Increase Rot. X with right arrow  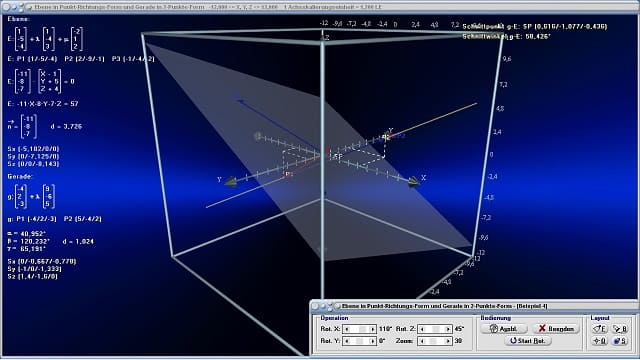[372, 329]
